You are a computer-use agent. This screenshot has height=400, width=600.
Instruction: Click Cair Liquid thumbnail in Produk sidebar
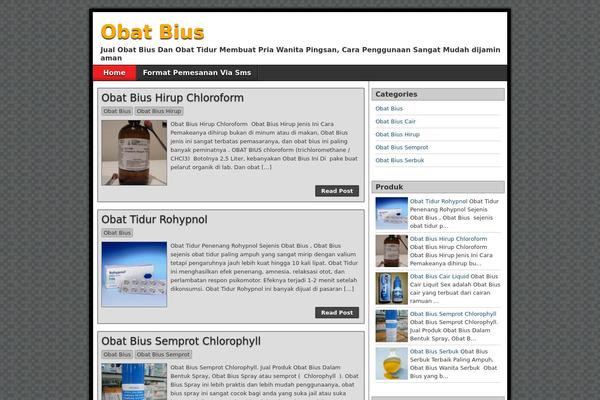point(391,288)
